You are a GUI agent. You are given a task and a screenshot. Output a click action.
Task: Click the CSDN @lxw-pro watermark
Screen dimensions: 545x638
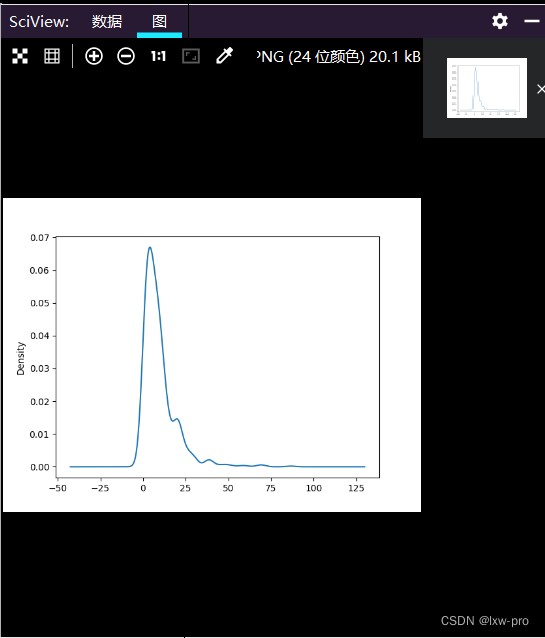pyautogui.click(x=484, y=621)
